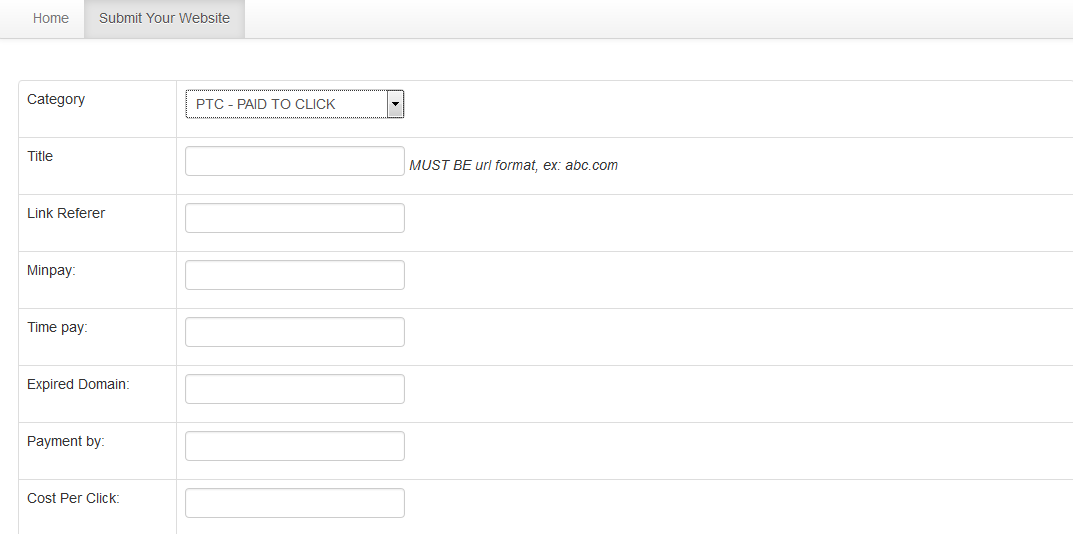Select the Minpay input field
Image resolution: width=1073 pixels, height=534 pixels.
tap(295, 275)
